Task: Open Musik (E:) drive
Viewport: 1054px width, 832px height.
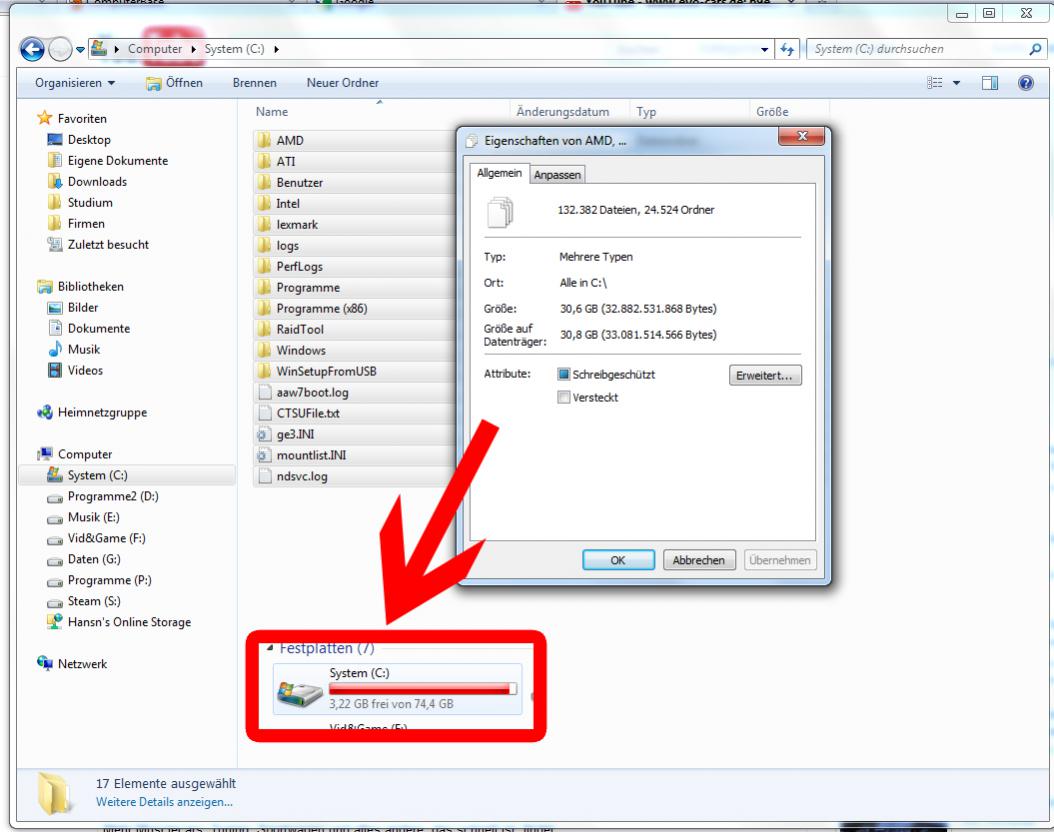Action: pos(93,517)
